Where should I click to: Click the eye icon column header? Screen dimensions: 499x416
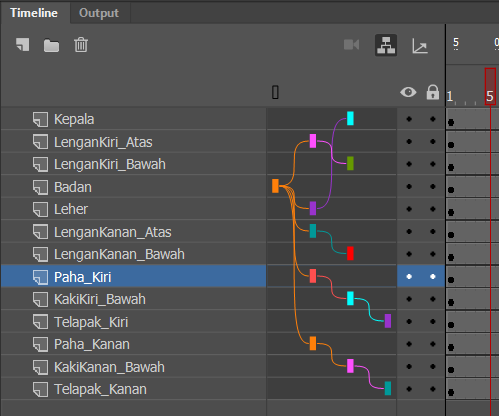(x=408, y=92)
